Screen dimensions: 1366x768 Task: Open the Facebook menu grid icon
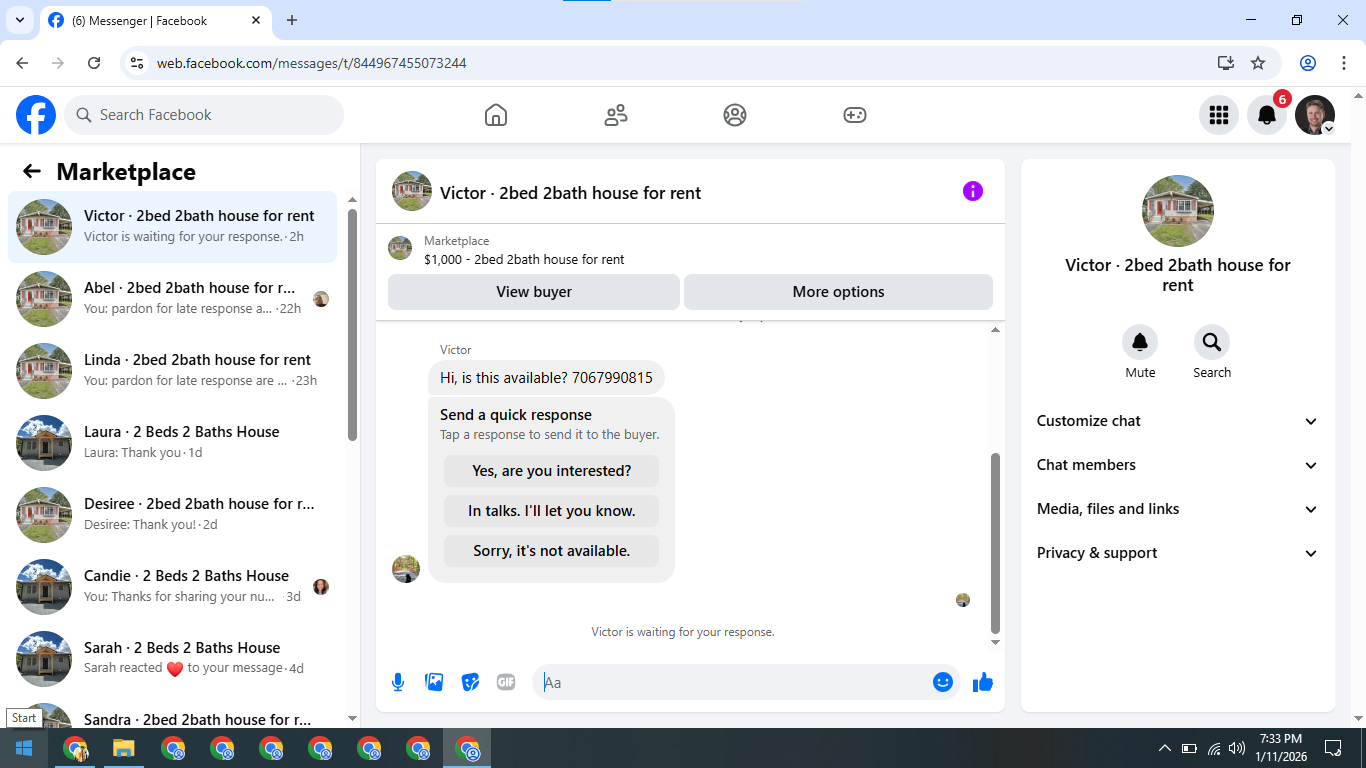pos(1219,115)
